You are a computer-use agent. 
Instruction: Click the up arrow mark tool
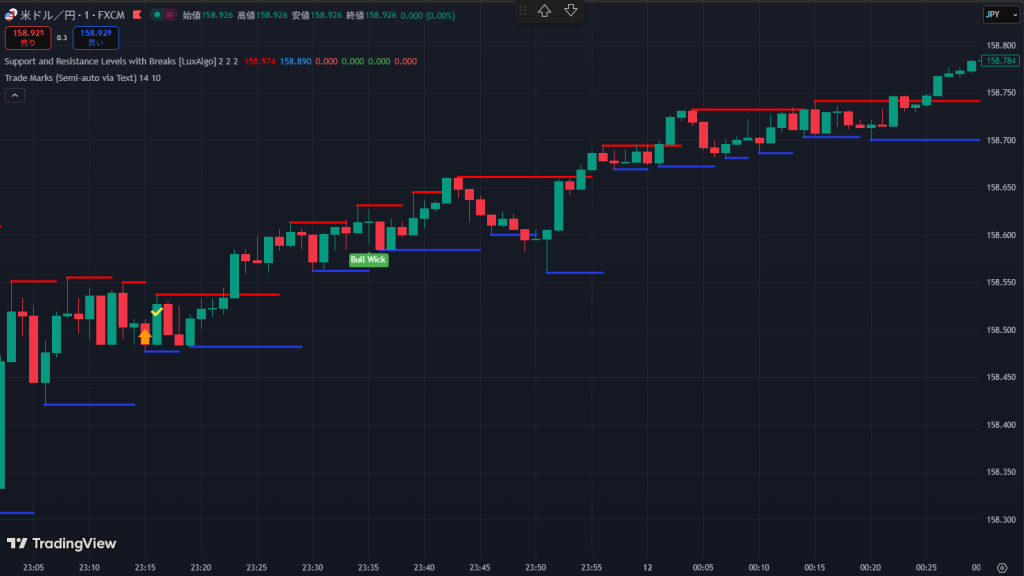(544, 11)
